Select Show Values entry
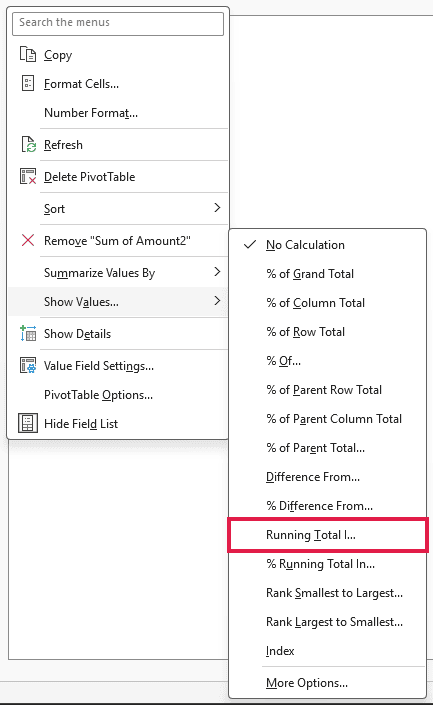The image size is (433, 705). click(119, 301)
